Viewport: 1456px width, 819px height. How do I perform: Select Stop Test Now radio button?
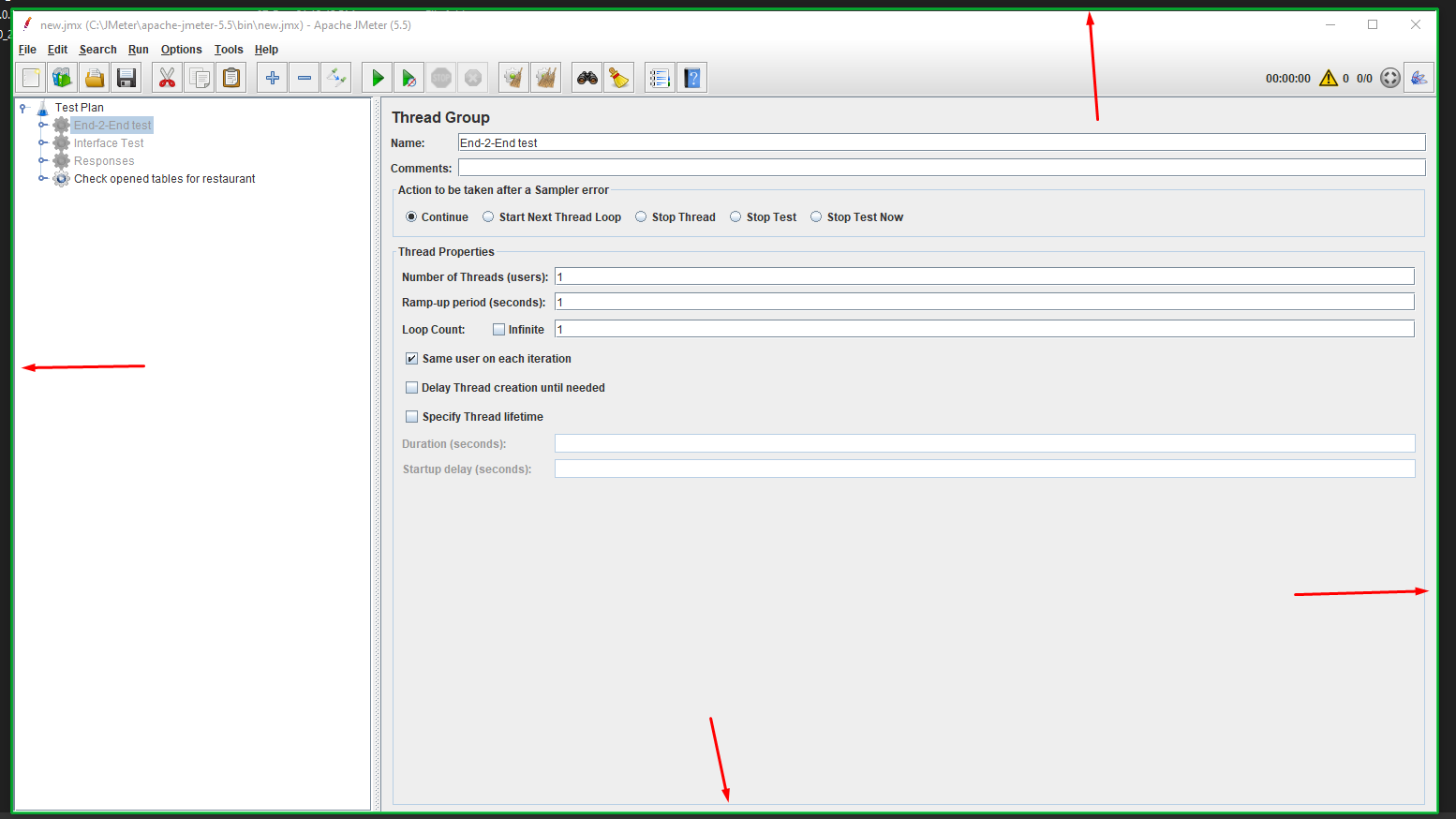pyautogui.click(x=816, y=216)
